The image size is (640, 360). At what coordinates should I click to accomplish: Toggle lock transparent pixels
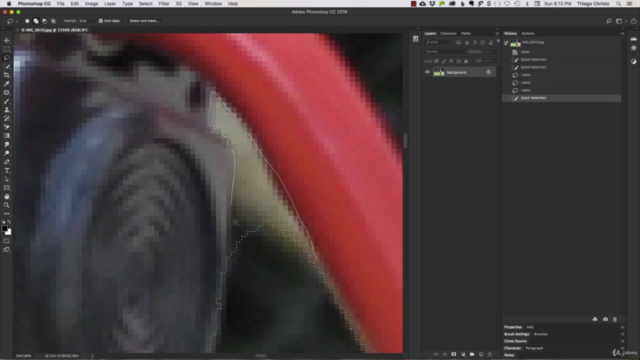pos(436,61)
